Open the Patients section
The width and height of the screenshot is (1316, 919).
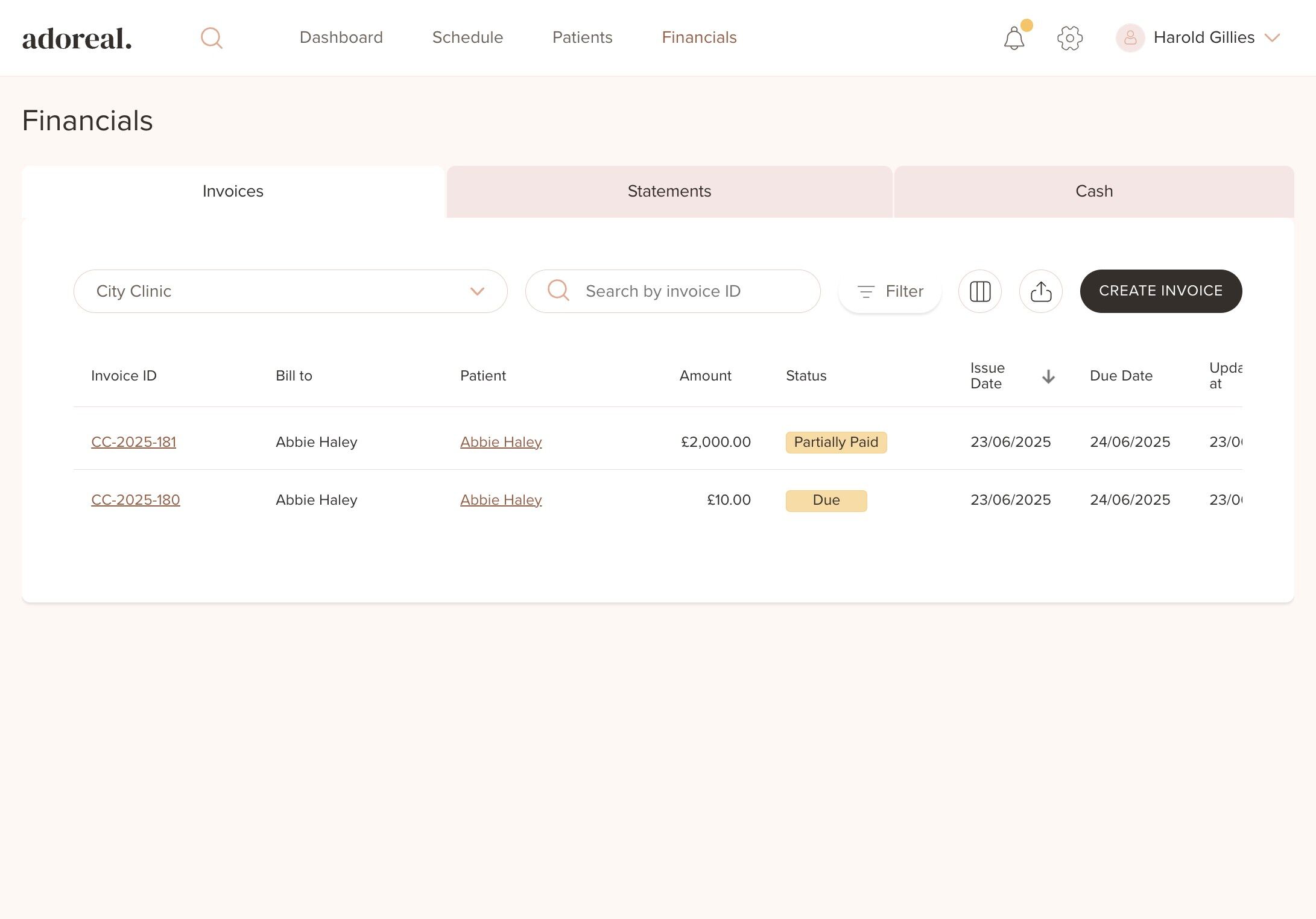[x=582, y=37]
